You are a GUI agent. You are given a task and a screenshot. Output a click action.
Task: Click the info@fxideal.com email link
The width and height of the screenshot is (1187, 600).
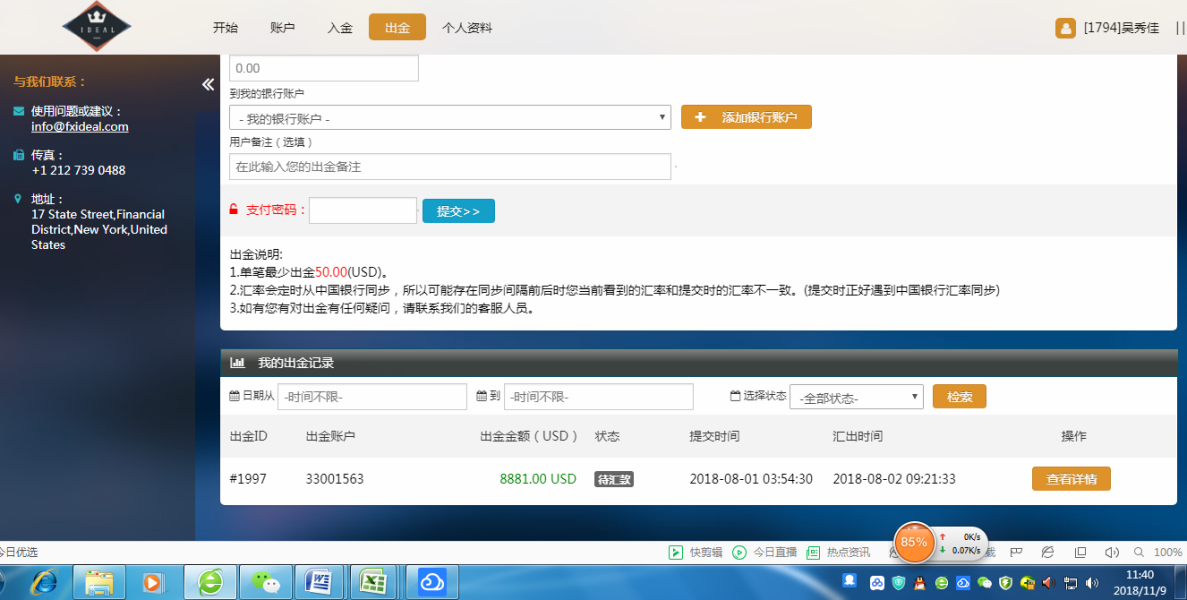80,127
